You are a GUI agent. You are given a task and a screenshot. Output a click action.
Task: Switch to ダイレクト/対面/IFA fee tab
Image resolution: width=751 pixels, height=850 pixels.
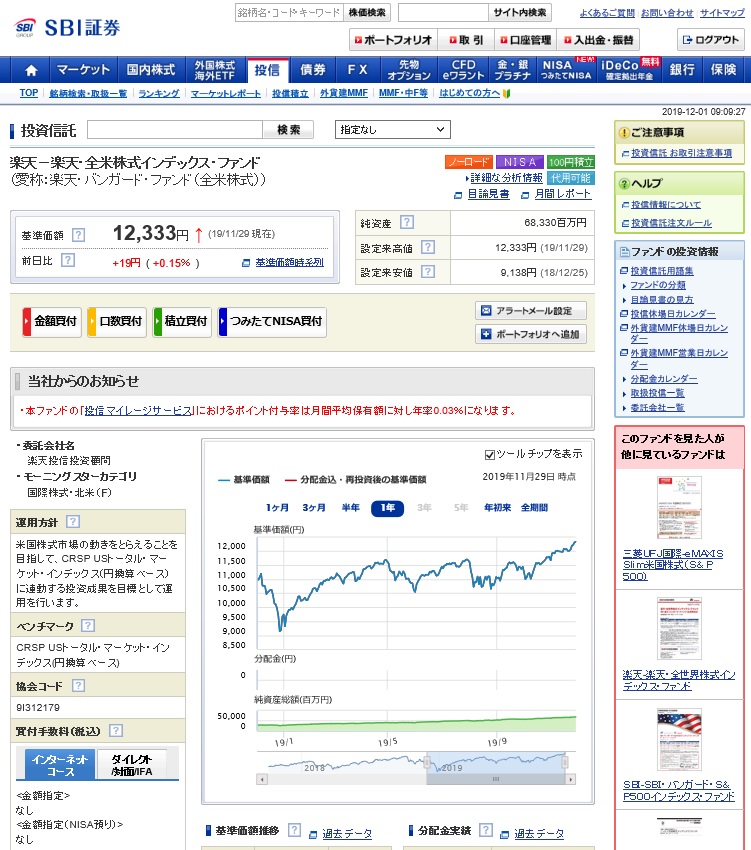(x=132, y=765)
